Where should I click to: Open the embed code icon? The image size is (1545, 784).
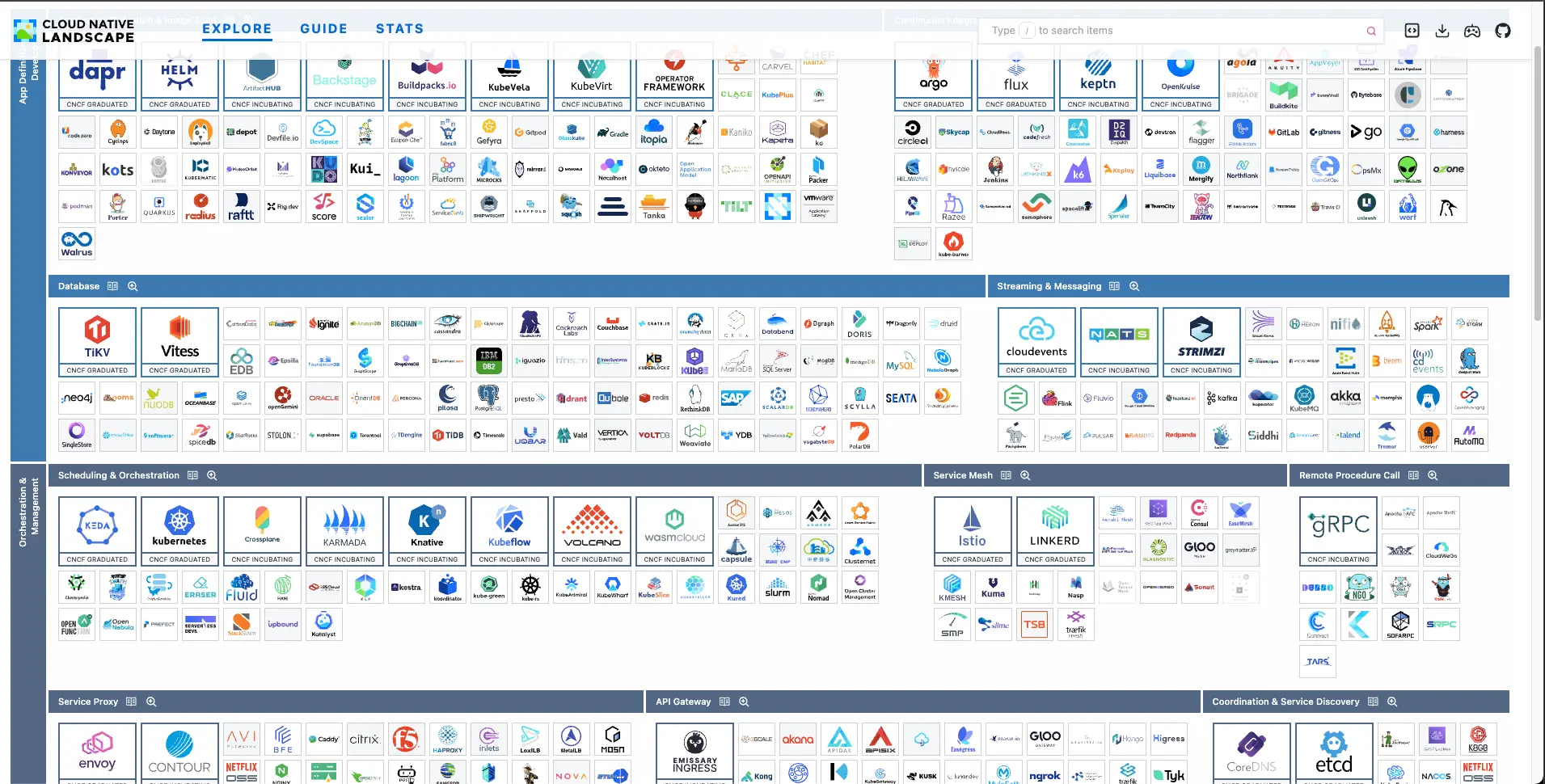(1412, 31)
